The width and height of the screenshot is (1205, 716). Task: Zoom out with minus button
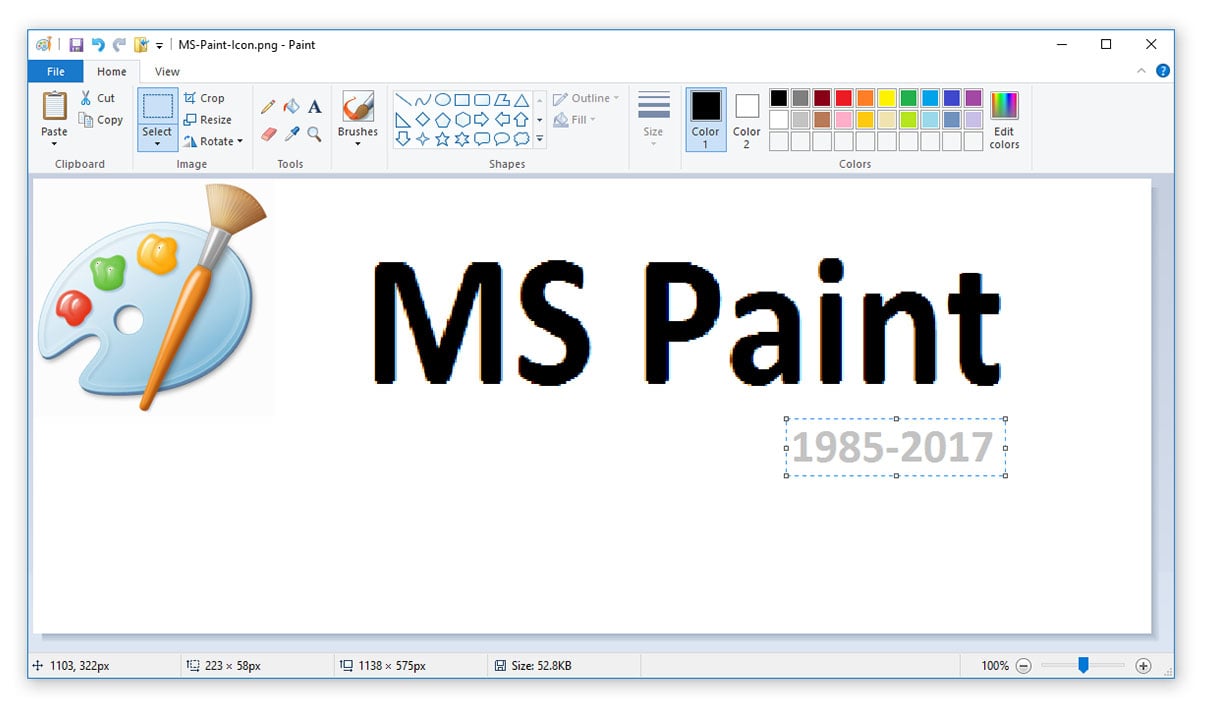(x=1023, y=666)
